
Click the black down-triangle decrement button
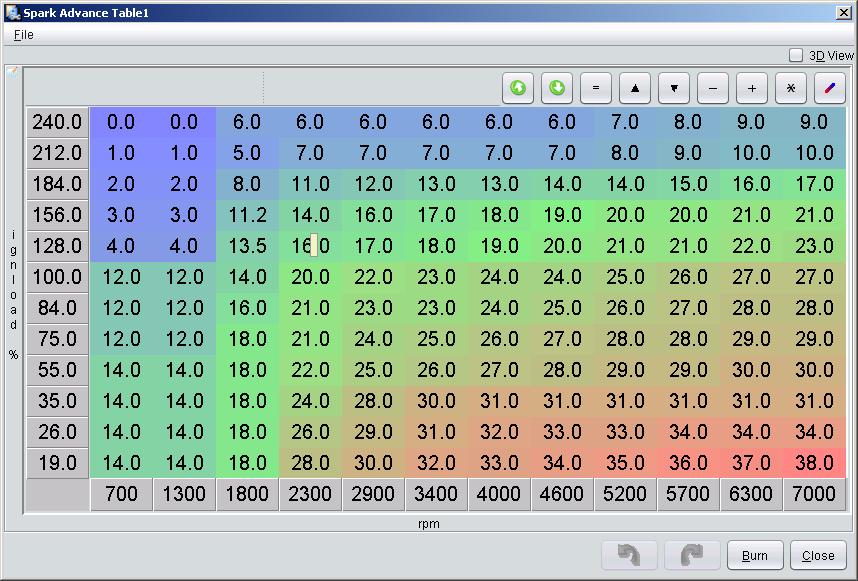point(674,88)
